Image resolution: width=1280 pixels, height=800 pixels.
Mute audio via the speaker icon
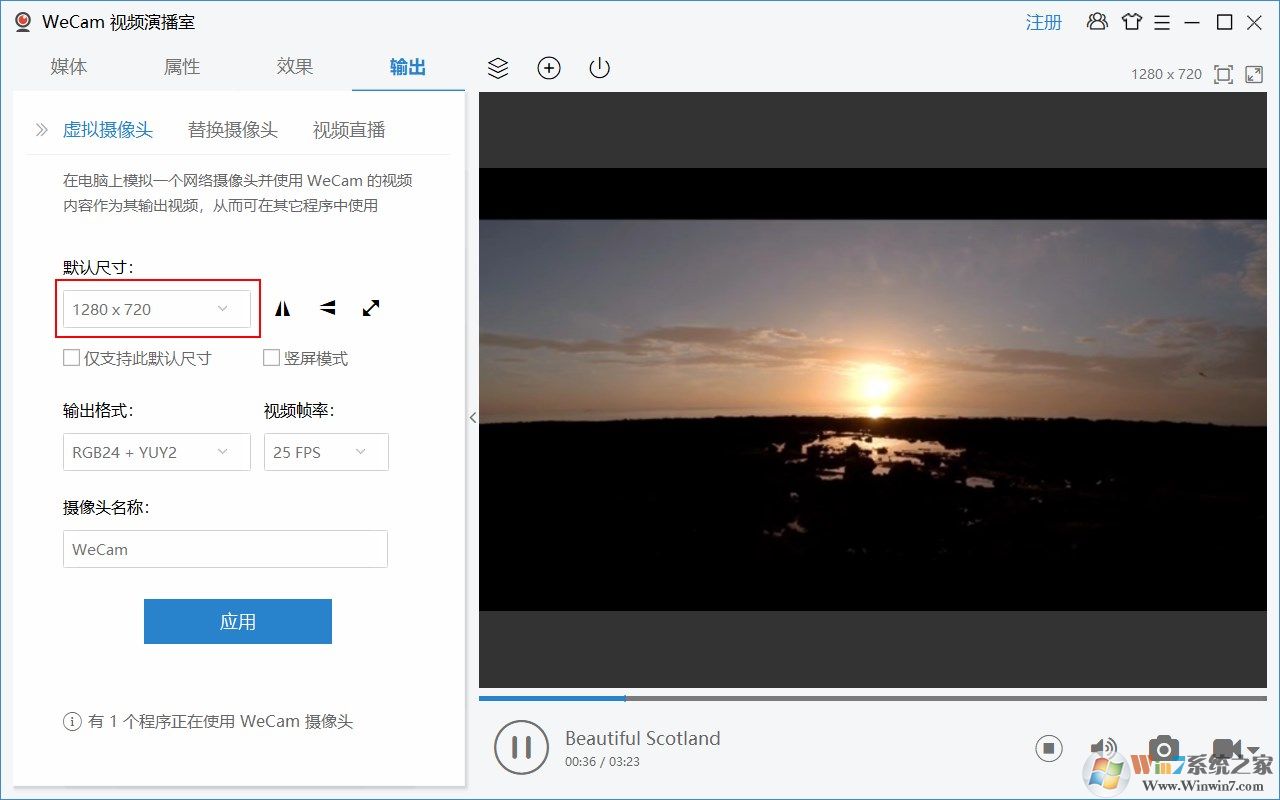1103,748
